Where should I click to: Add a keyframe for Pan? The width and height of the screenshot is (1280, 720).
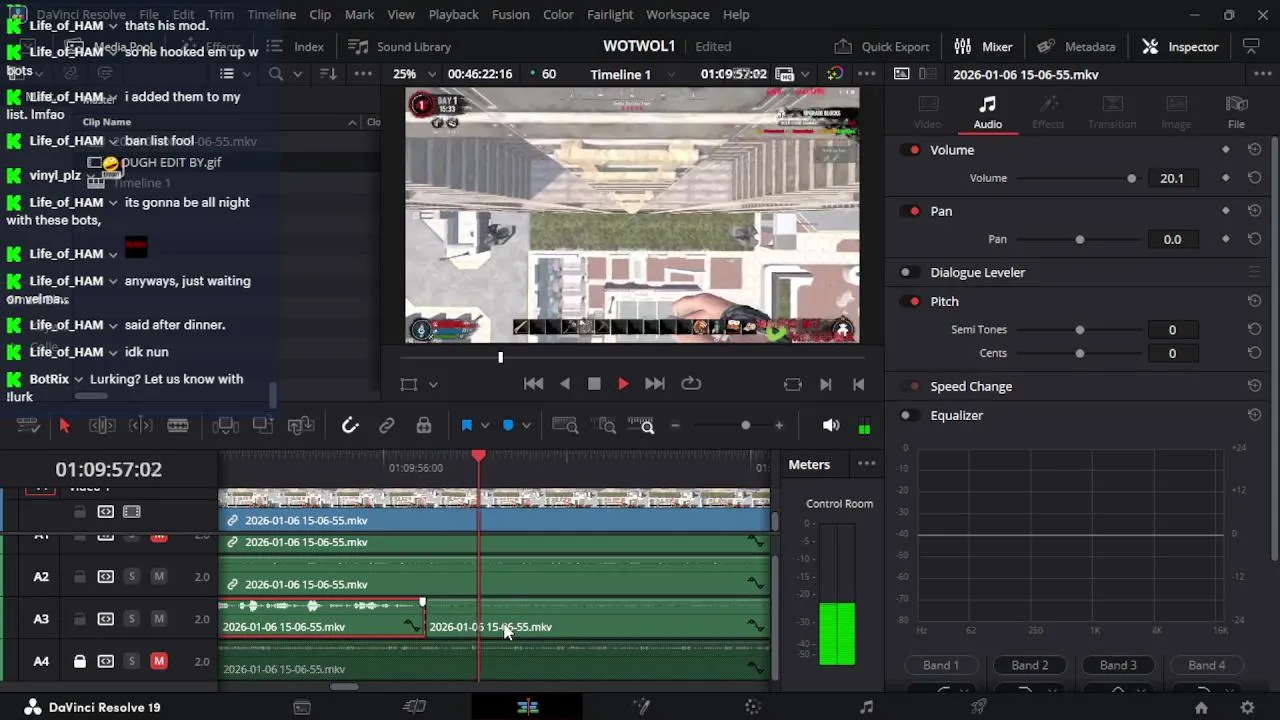click(x=1226, y=239)
